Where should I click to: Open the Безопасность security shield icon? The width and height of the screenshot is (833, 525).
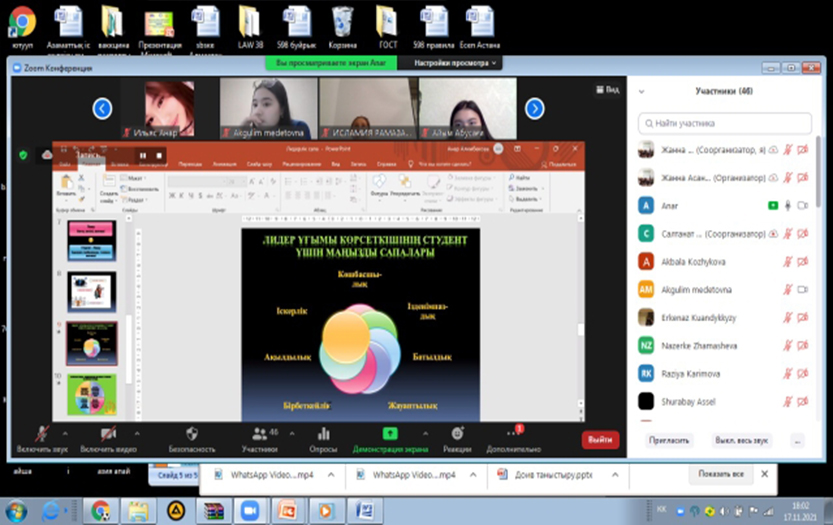tap(192, 434)
